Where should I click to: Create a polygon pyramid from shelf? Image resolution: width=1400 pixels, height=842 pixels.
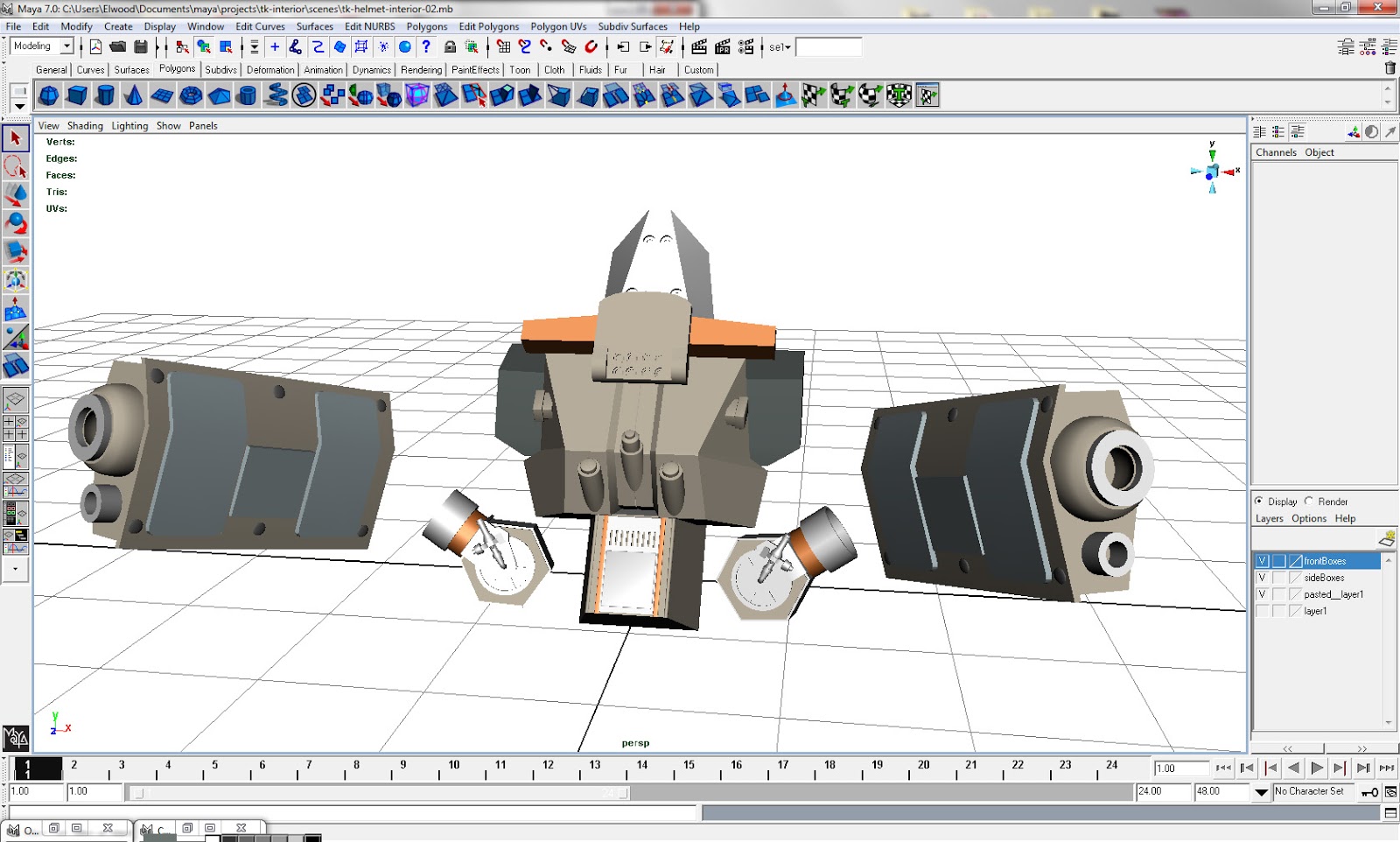pos(219,95)
